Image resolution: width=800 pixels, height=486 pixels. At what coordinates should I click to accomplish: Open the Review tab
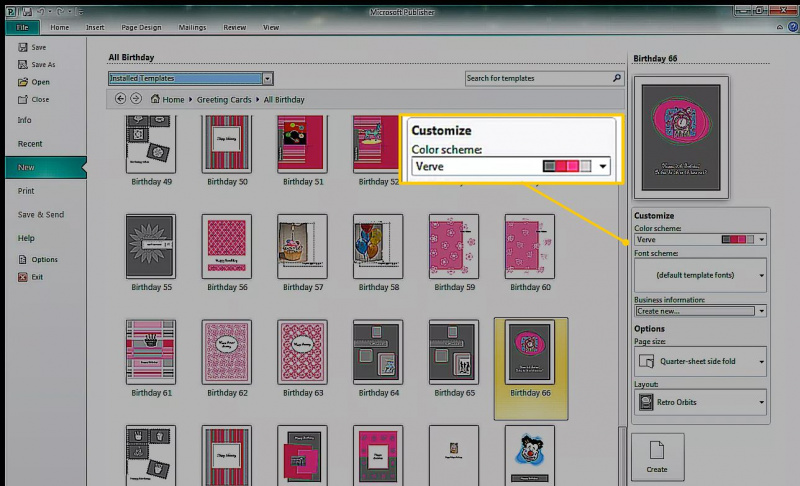pyautogui.click(x=235, y=28)
